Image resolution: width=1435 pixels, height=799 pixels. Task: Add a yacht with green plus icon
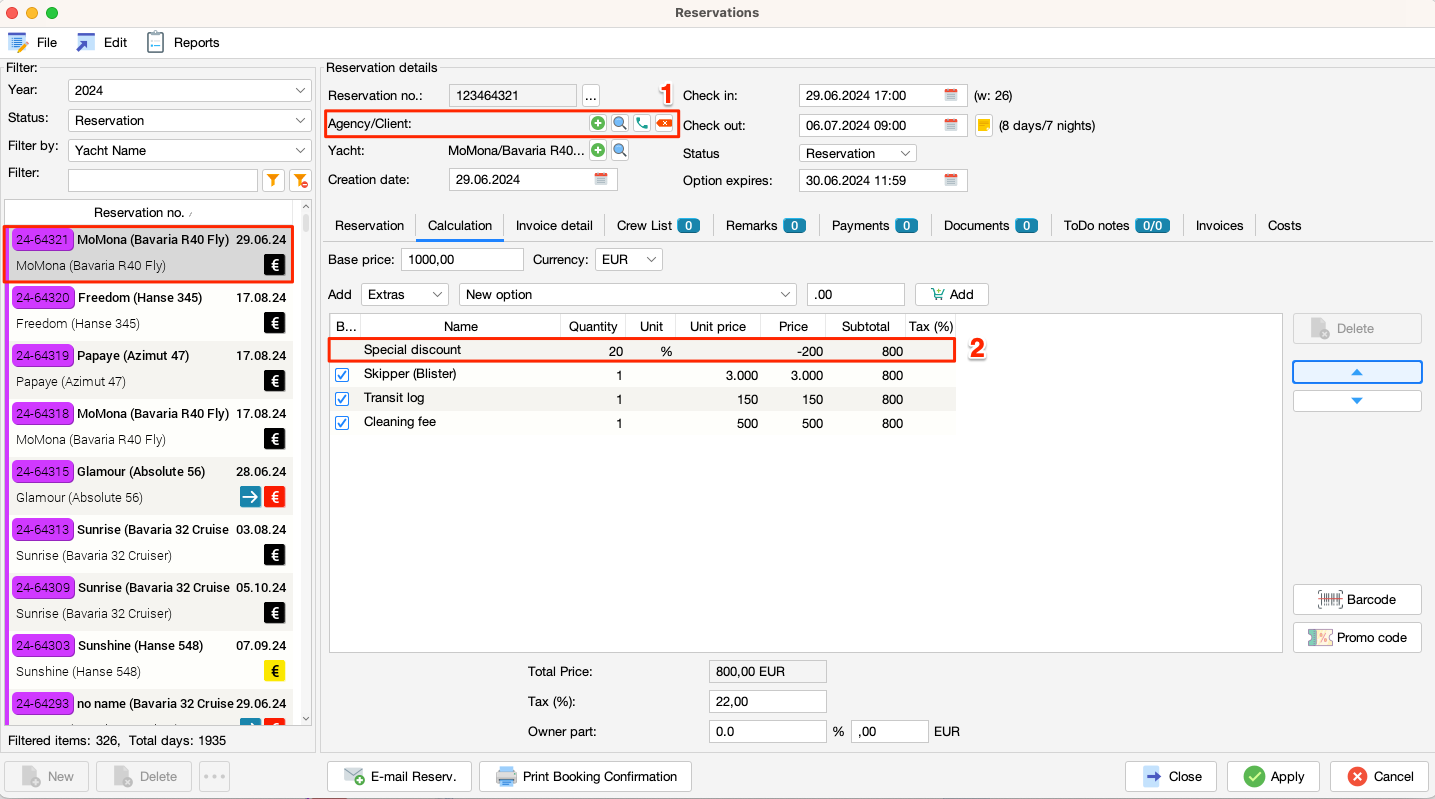(x=598, y=151)
